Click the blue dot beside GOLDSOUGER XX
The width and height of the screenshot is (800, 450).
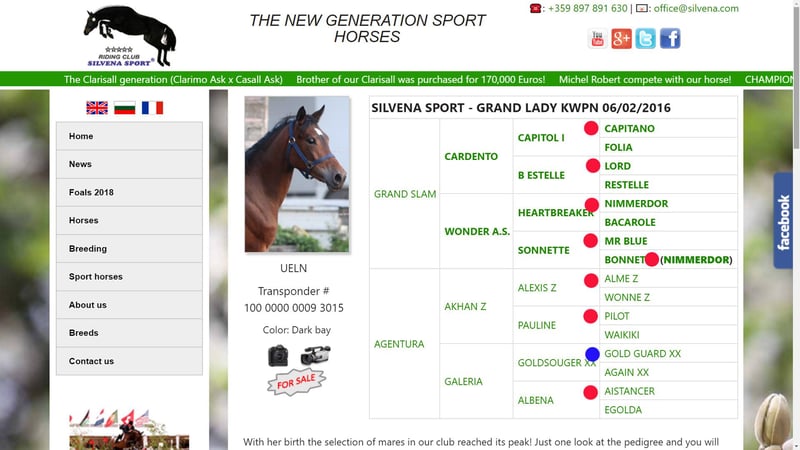(x=592, y=354)
